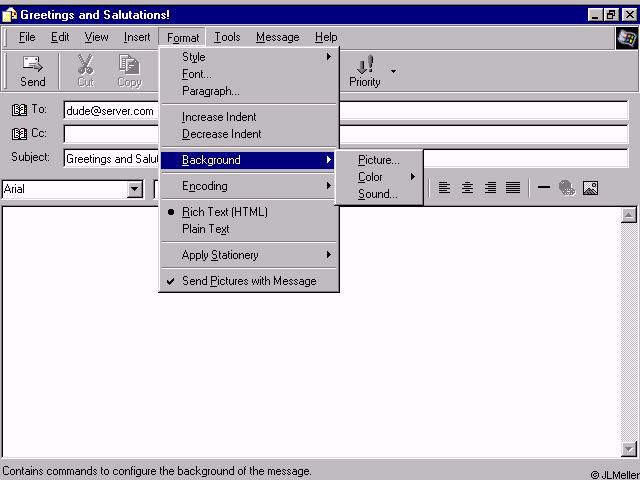The width and height of the screenshot is (640, 480).
Task: Select Increase Indent
Action: coord(249,117)
